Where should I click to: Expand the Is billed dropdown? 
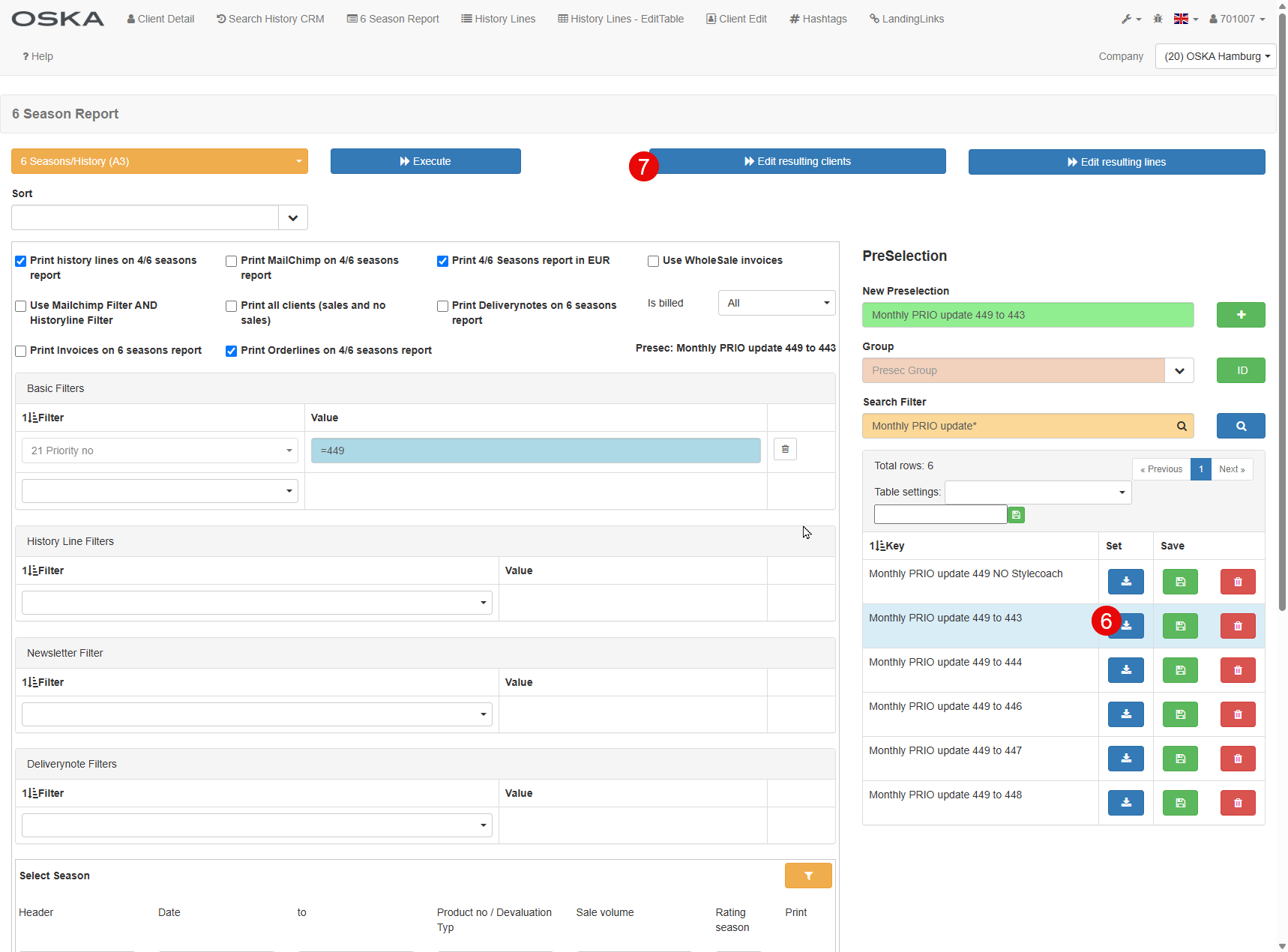(x=776, y=303)
